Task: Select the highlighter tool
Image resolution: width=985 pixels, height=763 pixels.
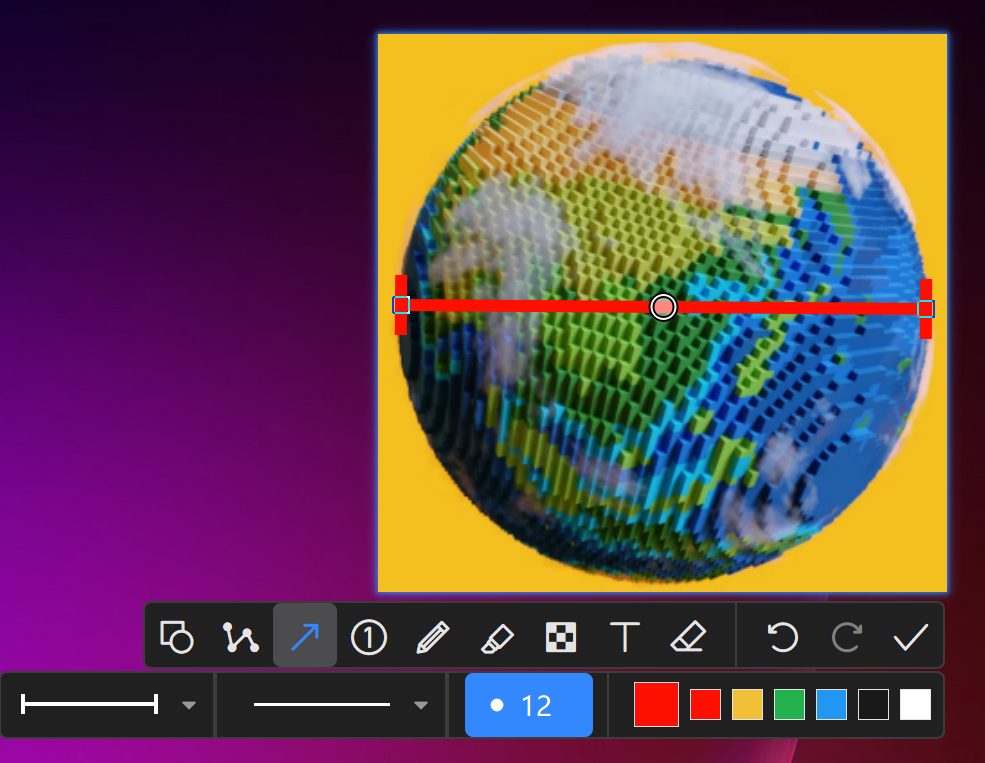Action: (497, 636)
